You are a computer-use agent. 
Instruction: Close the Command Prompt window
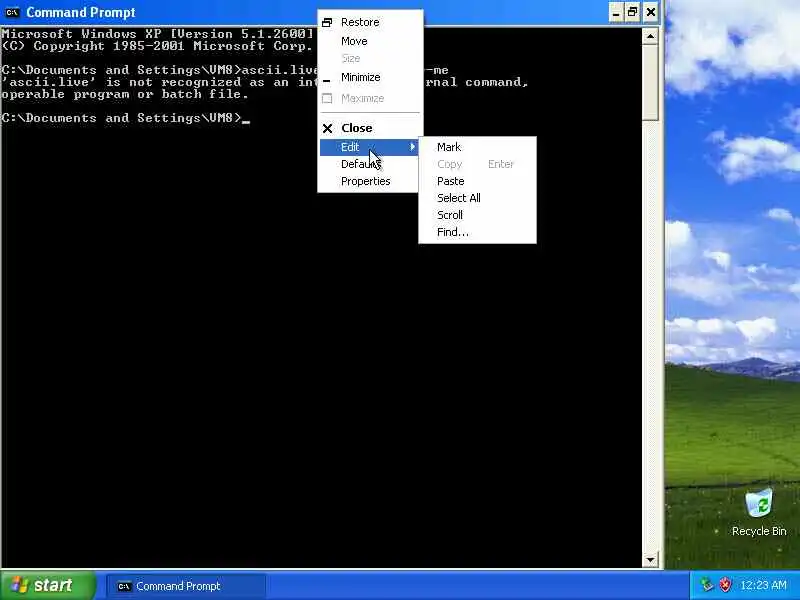click(x=651, y=12)
